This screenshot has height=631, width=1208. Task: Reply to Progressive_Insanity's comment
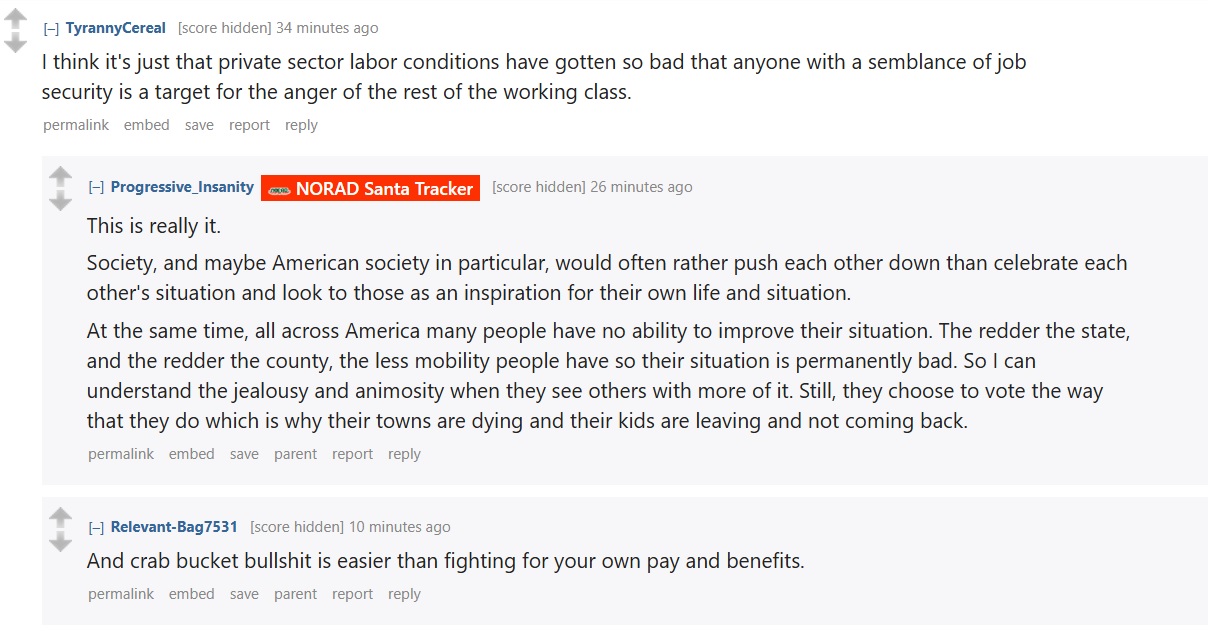(x=404, y=454)
